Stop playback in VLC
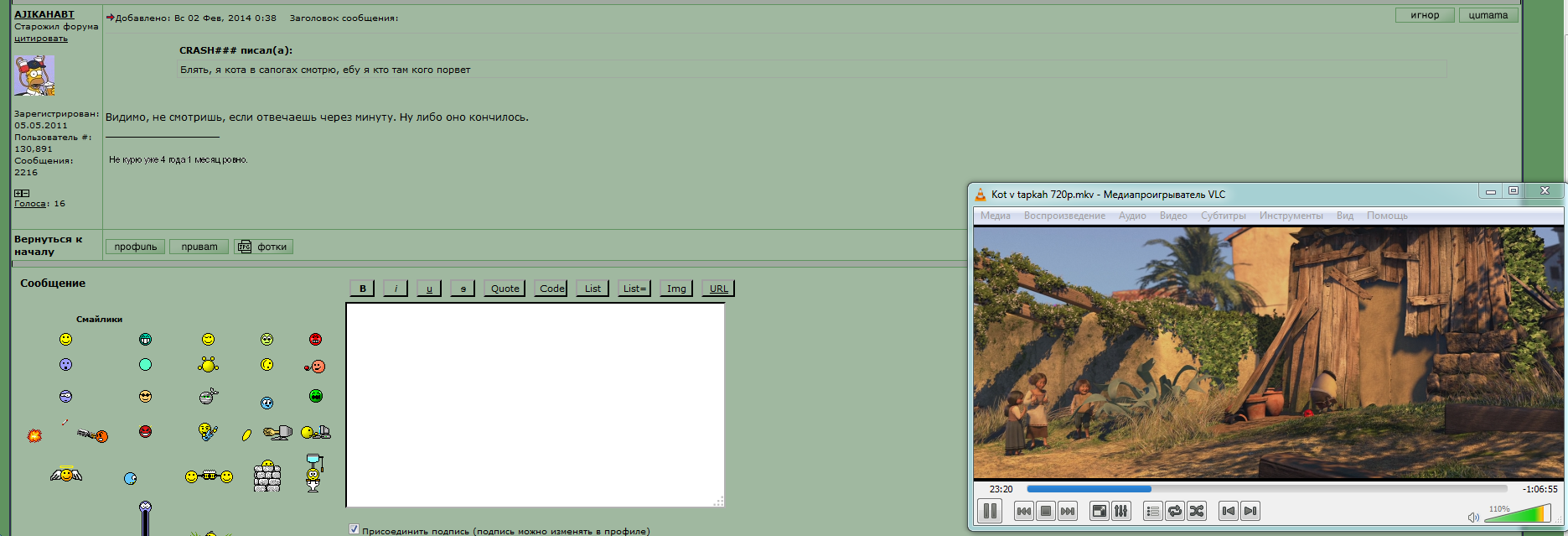 1045,511
